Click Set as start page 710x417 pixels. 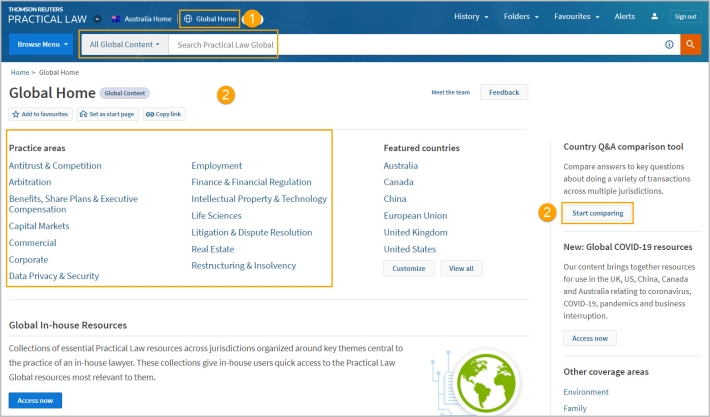click(x=107, y=114)
